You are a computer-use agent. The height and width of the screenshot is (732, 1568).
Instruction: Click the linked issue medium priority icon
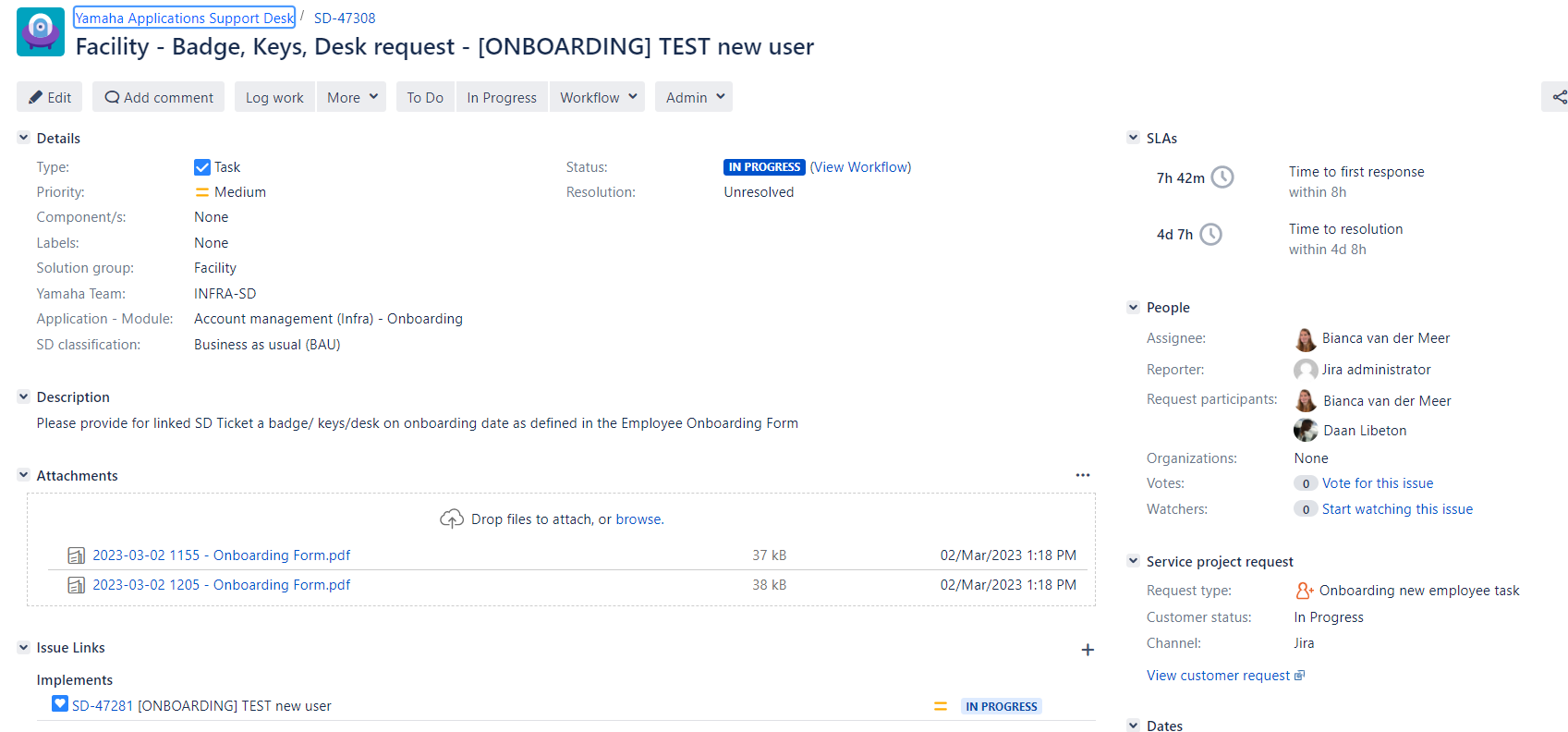tap(940, 706)
